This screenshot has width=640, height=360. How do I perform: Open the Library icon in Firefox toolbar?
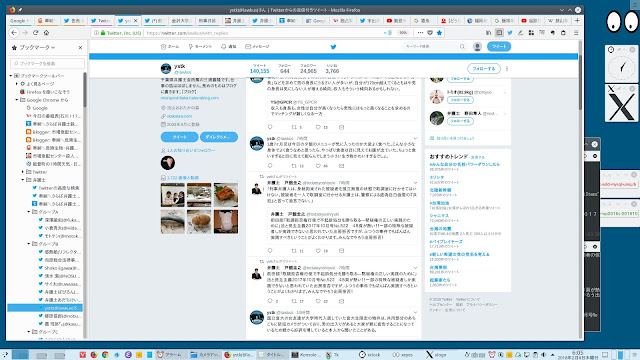[489, 33]
